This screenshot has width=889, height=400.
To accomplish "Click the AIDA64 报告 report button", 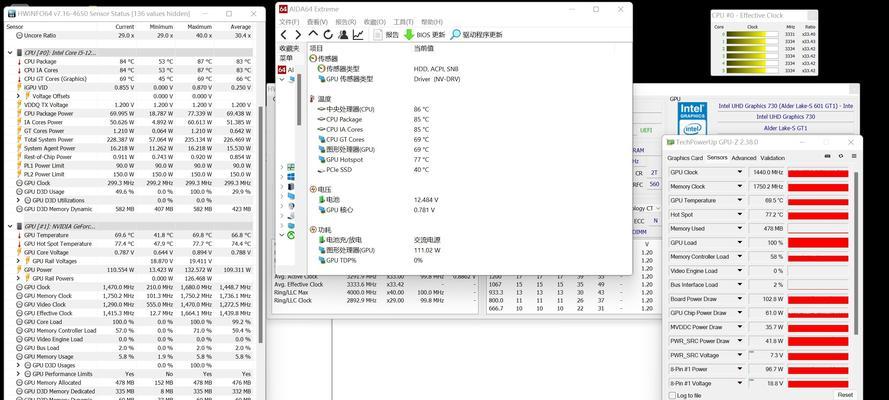I will tap(386, 35).
